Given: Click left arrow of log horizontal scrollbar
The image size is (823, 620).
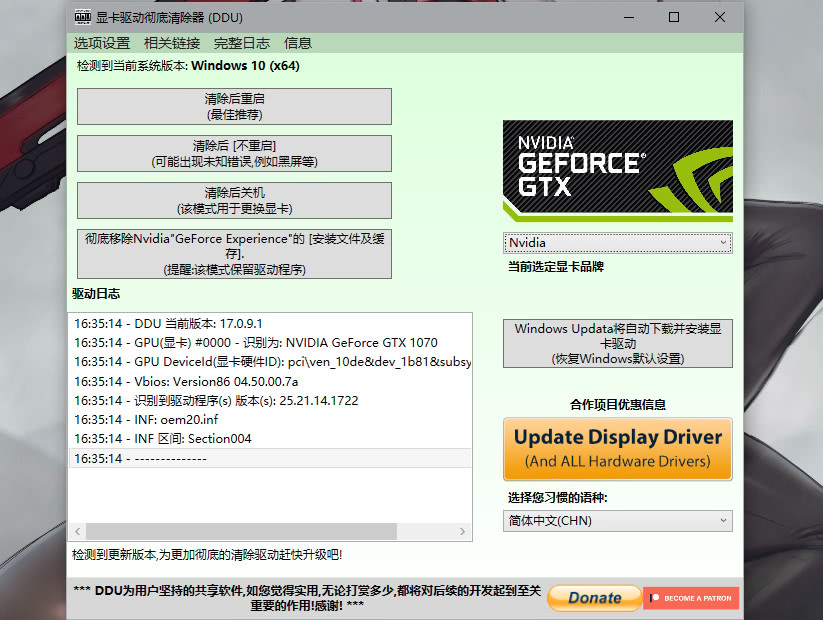Looking at the screenshot, I should [78, 531].
